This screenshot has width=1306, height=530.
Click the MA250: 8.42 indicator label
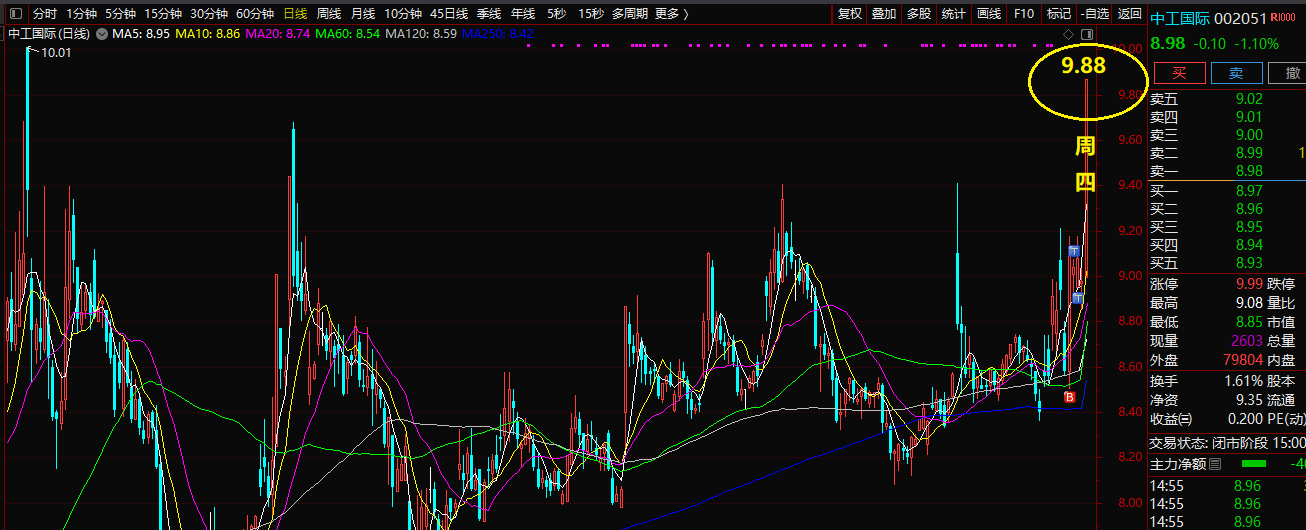click(x=499, y=34)
